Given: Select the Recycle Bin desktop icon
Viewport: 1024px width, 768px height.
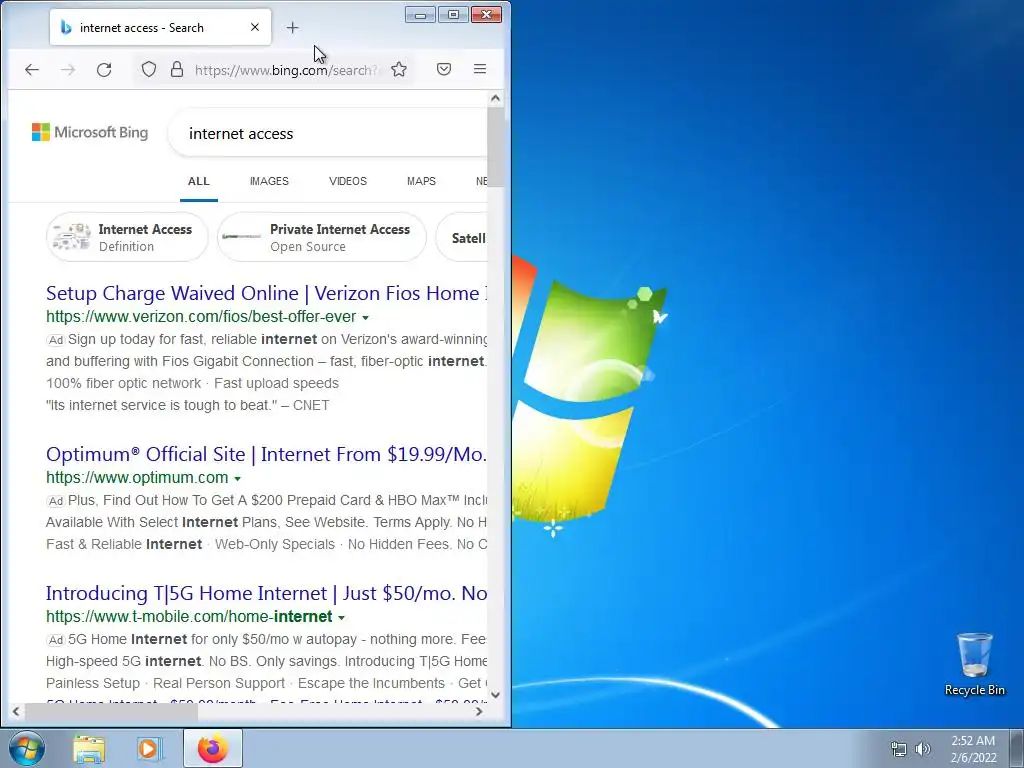Looking at the screenshot, I should click(974, 664).
